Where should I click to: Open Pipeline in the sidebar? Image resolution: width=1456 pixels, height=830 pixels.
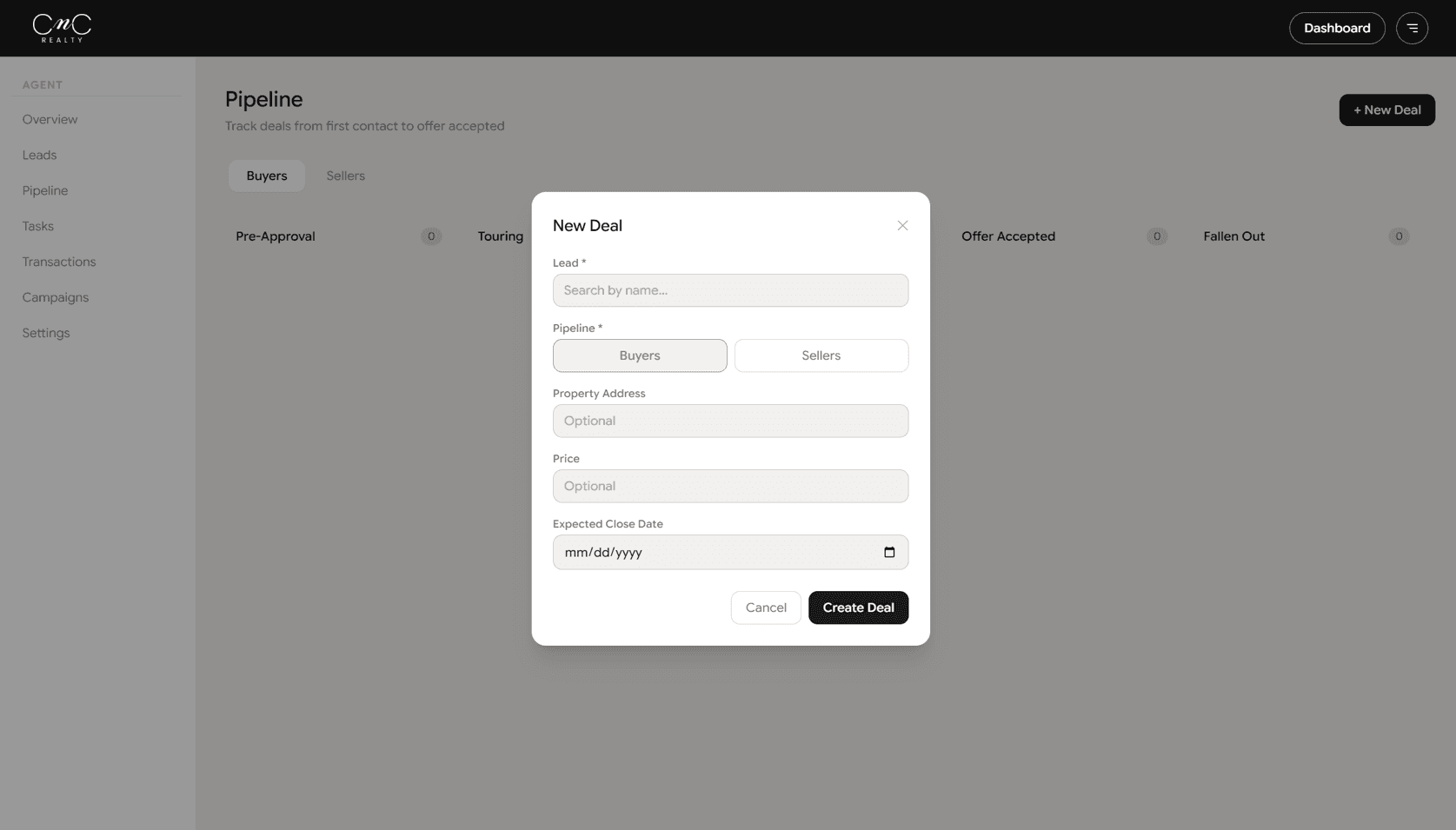[x=45, y=190]
